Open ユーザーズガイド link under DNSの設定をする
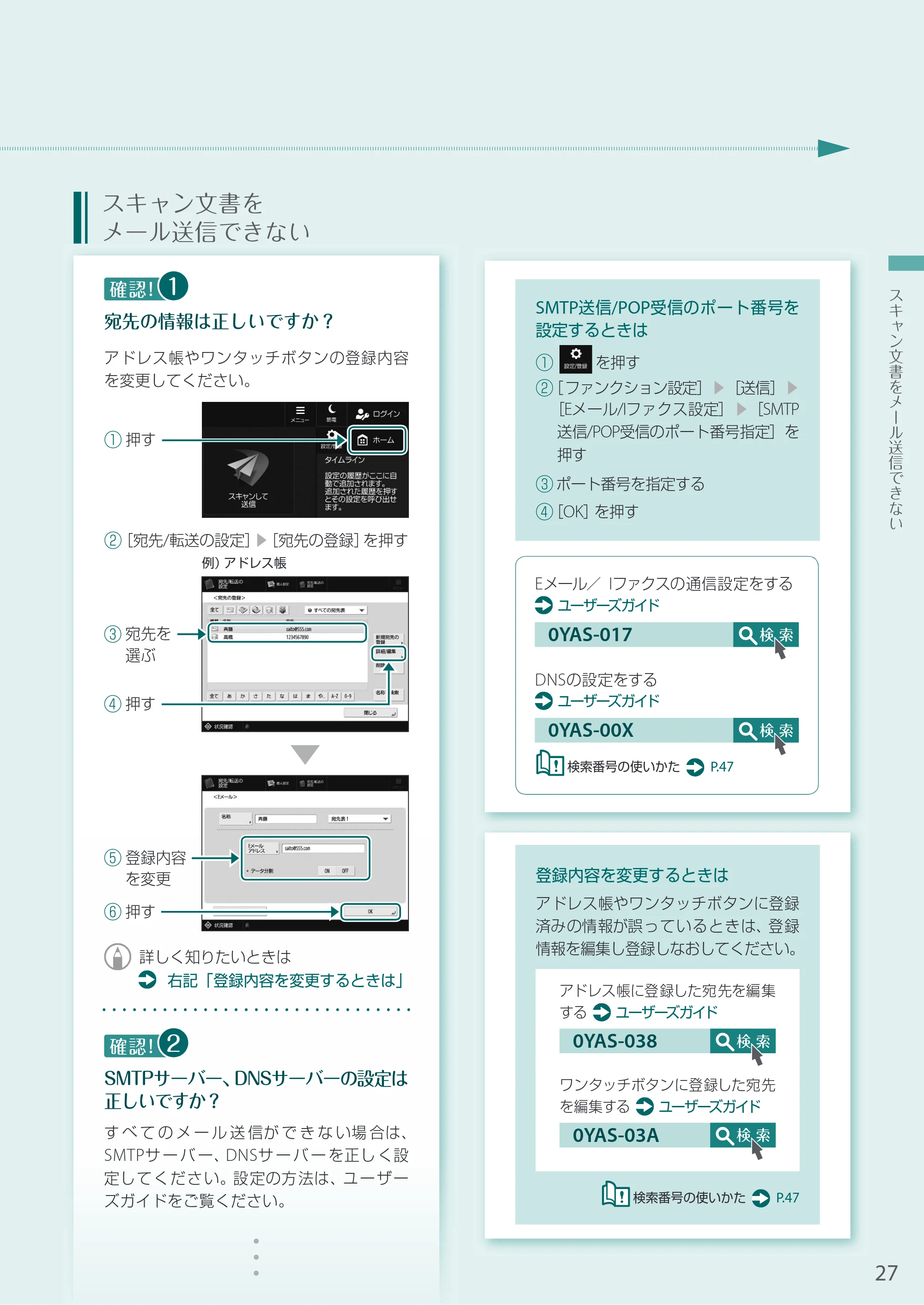924x1305 pixels. pyautogui.click(x=608, y=701)
